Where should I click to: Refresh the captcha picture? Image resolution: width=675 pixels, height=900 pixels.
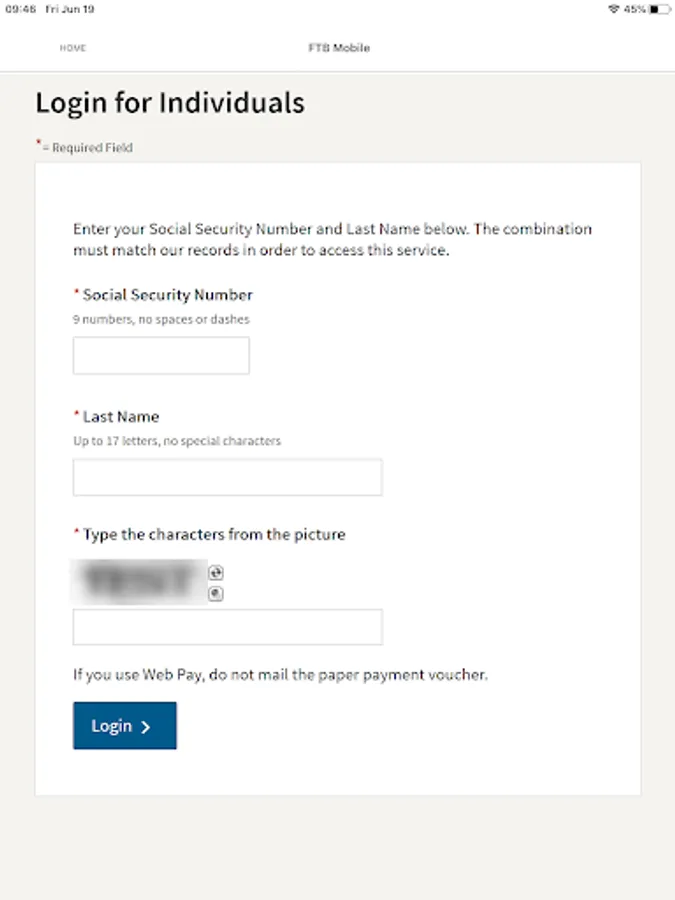216,573
